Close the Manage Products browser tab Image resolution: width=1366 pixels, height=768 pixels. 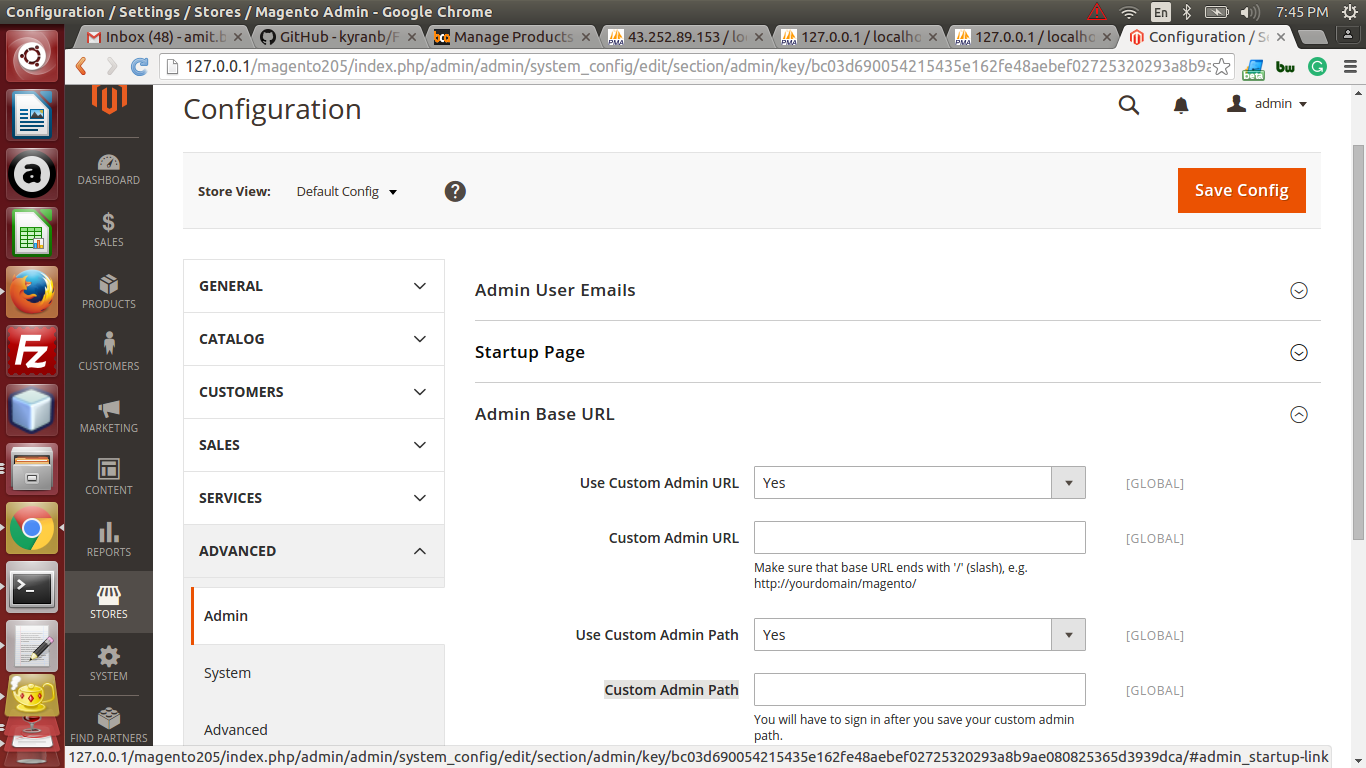click(x=586, y=37)
